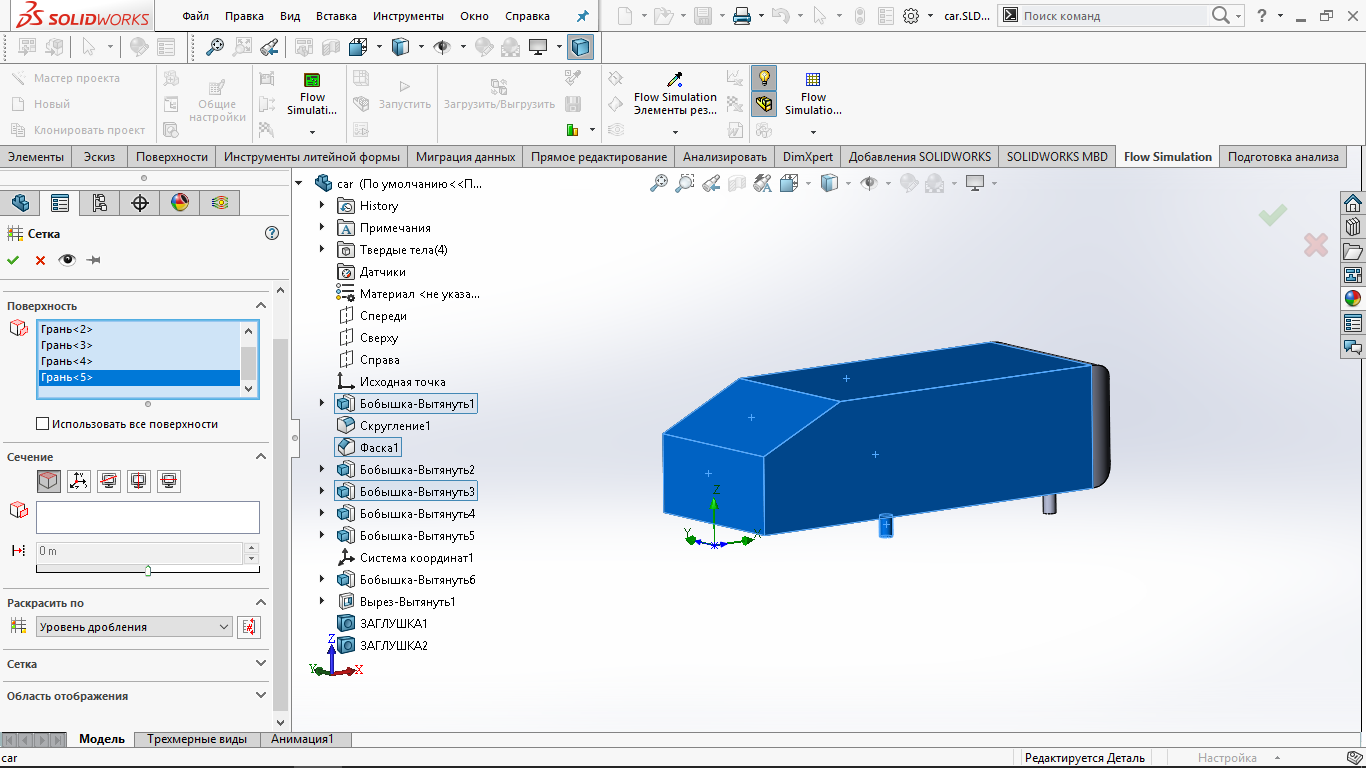Click Клонировать проект button
The image size is (1366, 768).
78,130
